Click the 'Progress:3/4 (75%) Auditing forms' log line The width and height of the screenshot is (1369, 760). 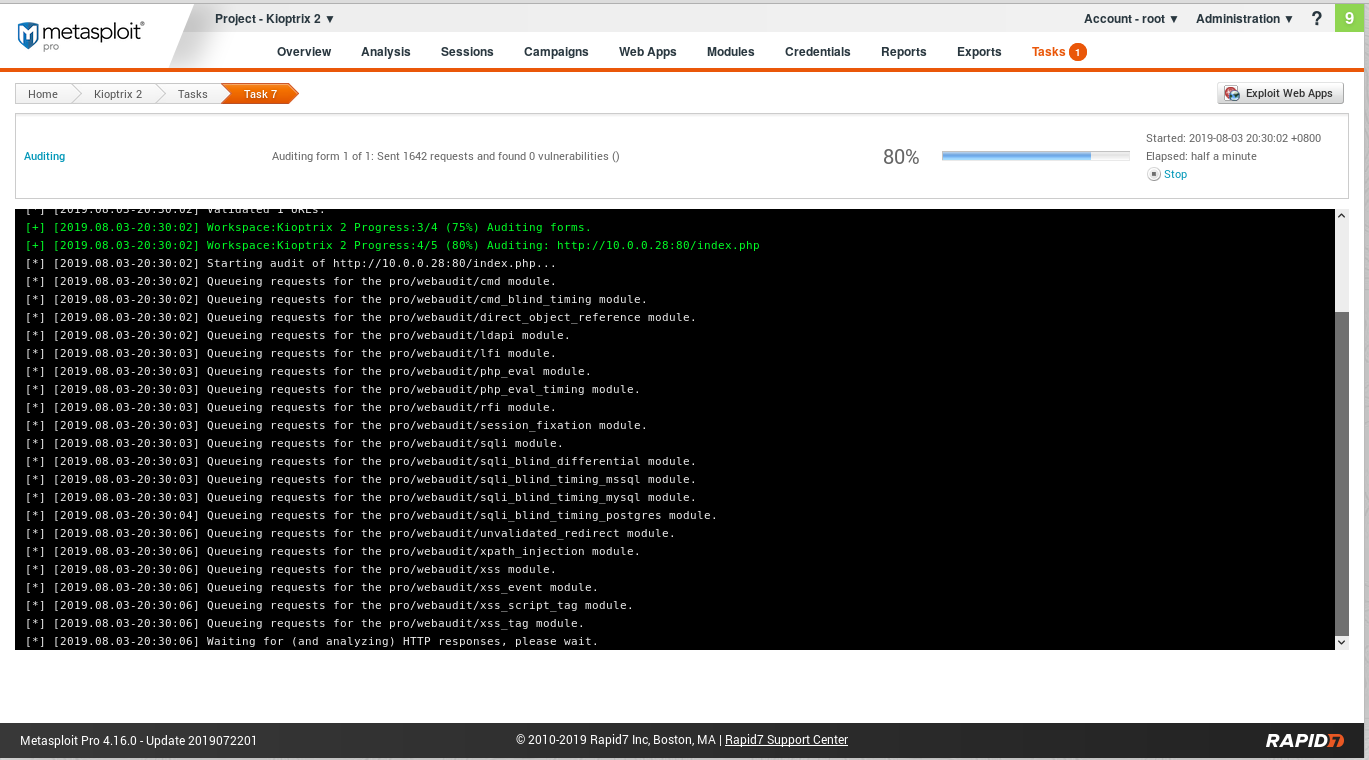pyautogui.click(x=309, y=227)
